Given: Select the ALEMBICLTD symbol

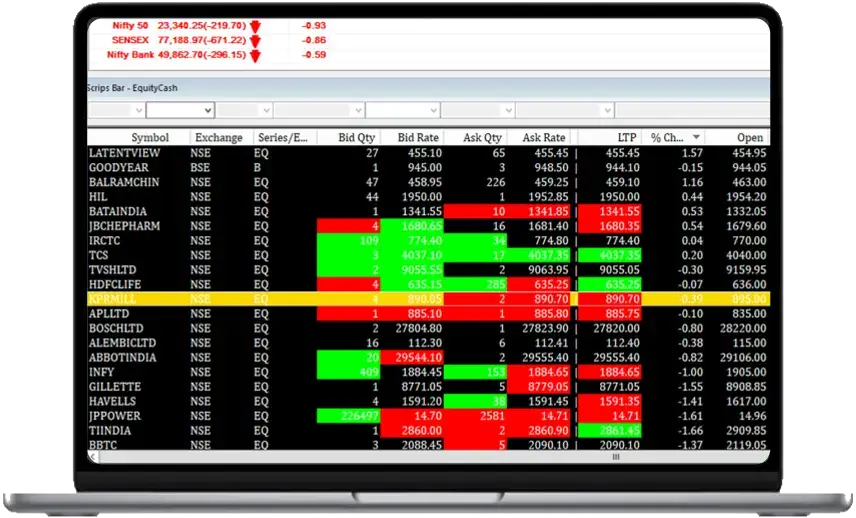Looking at the screenshot, I should pos(123,343).
